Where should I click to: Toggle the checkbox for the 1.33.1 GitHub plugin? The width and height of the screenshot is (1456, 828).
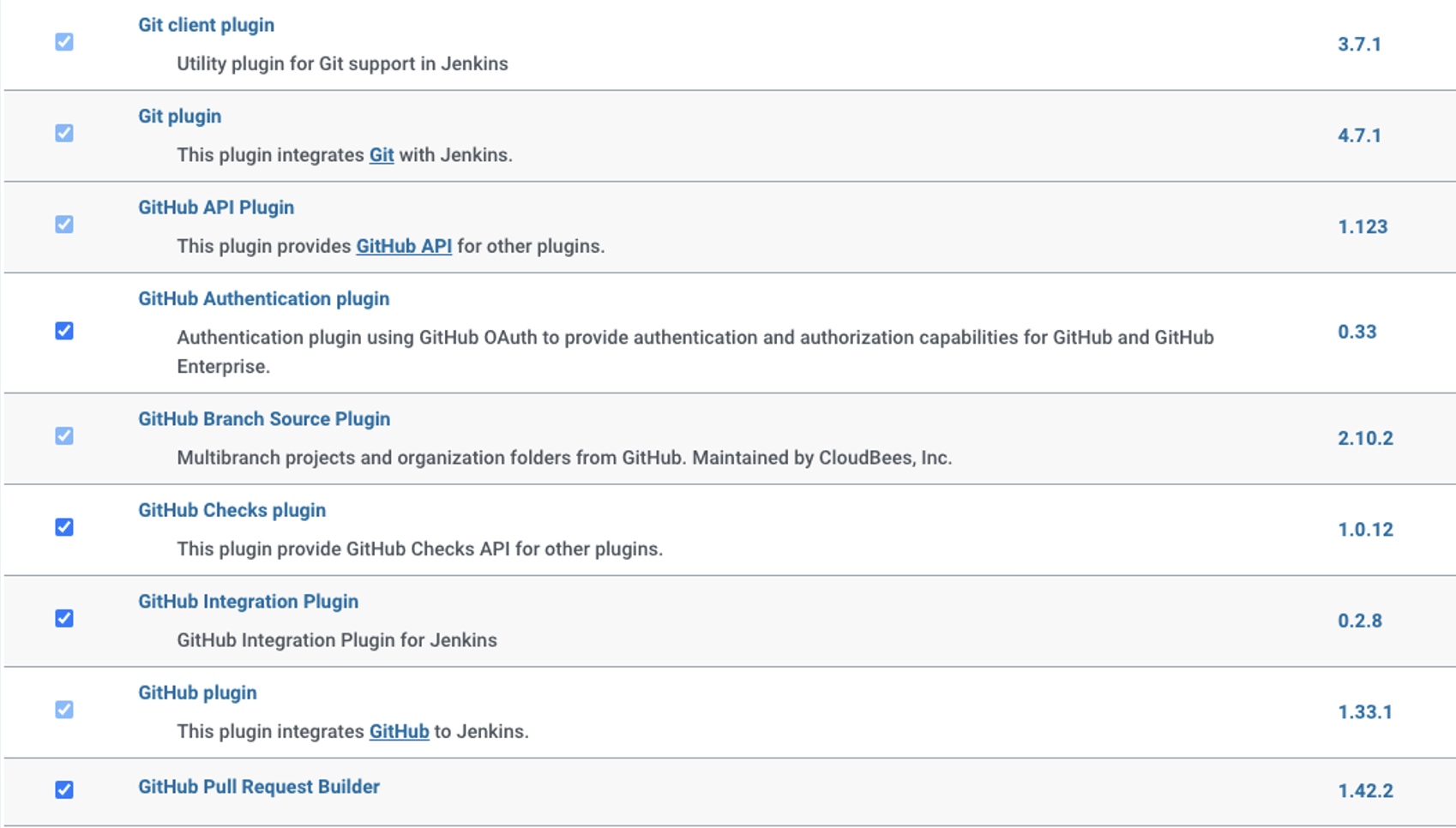(x=64, y=710)
